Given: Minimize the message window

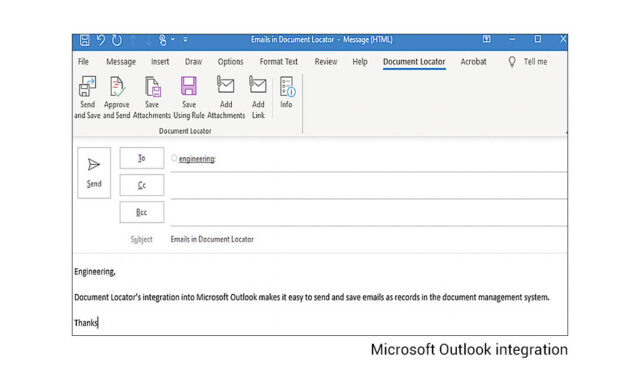Looking at the screenshot, I should (512, 39).
